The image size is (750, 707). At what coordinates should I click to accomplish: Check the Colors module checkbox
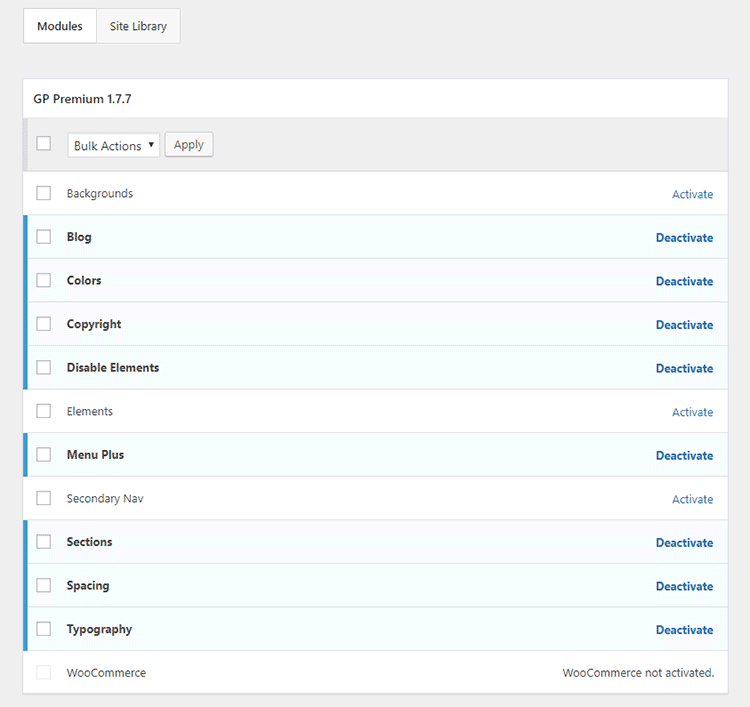(44, 280)
